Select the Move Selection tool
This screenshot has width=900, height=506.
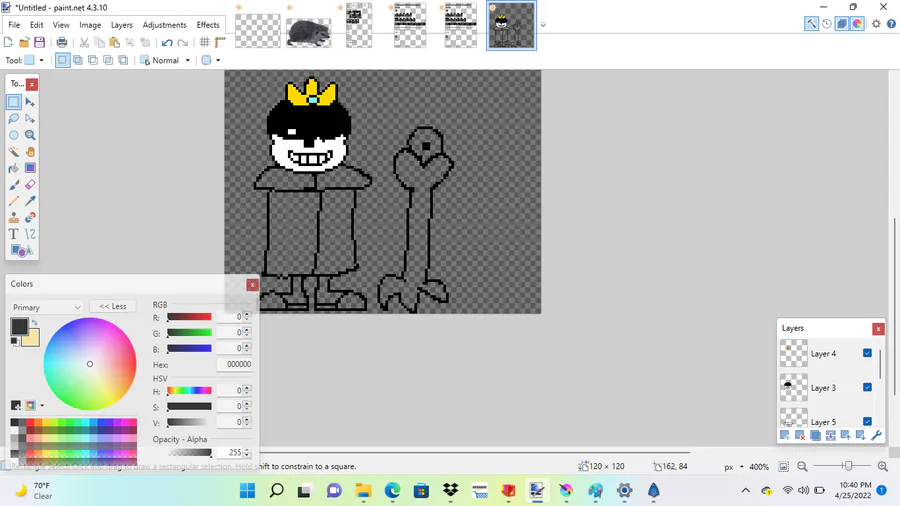30,119
